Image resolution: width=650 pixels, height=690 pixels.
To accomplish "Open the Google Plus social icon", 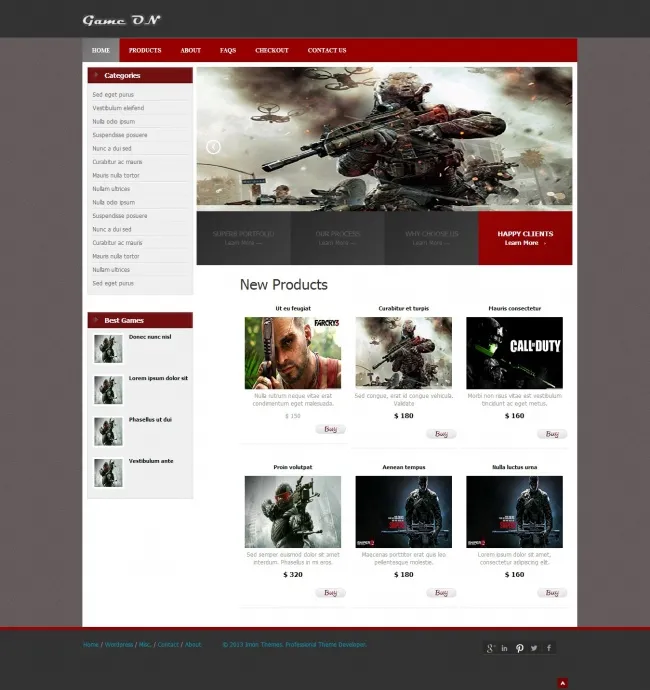I will (490, 648).
